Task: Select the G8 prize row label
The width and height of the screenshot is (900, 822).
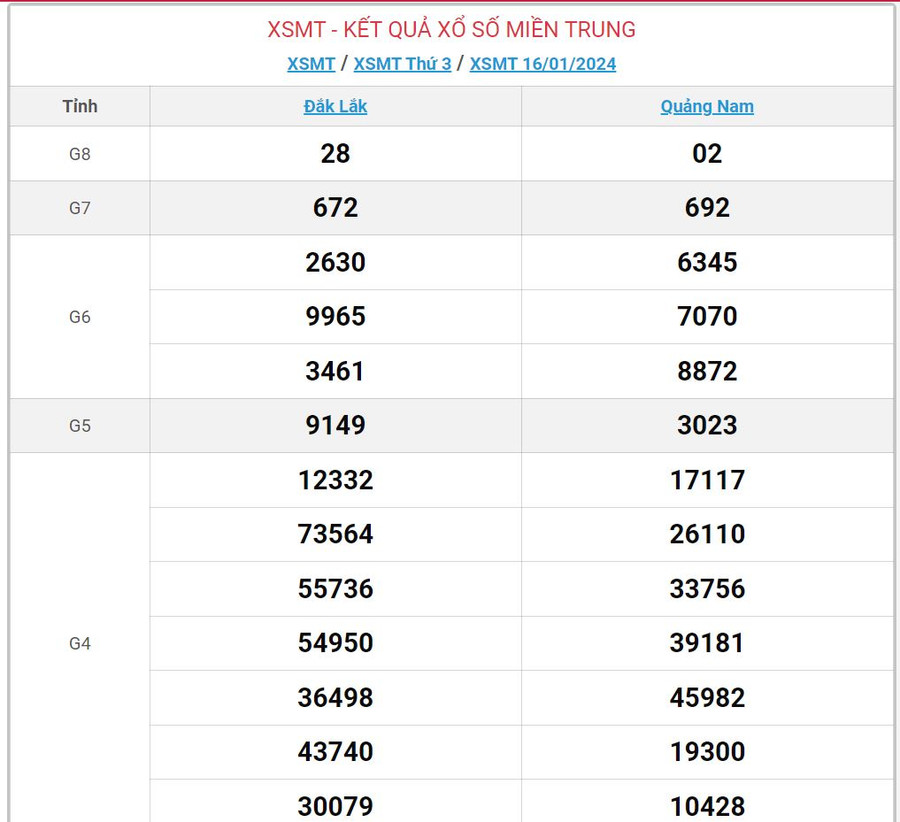Action: pos(80,154)
